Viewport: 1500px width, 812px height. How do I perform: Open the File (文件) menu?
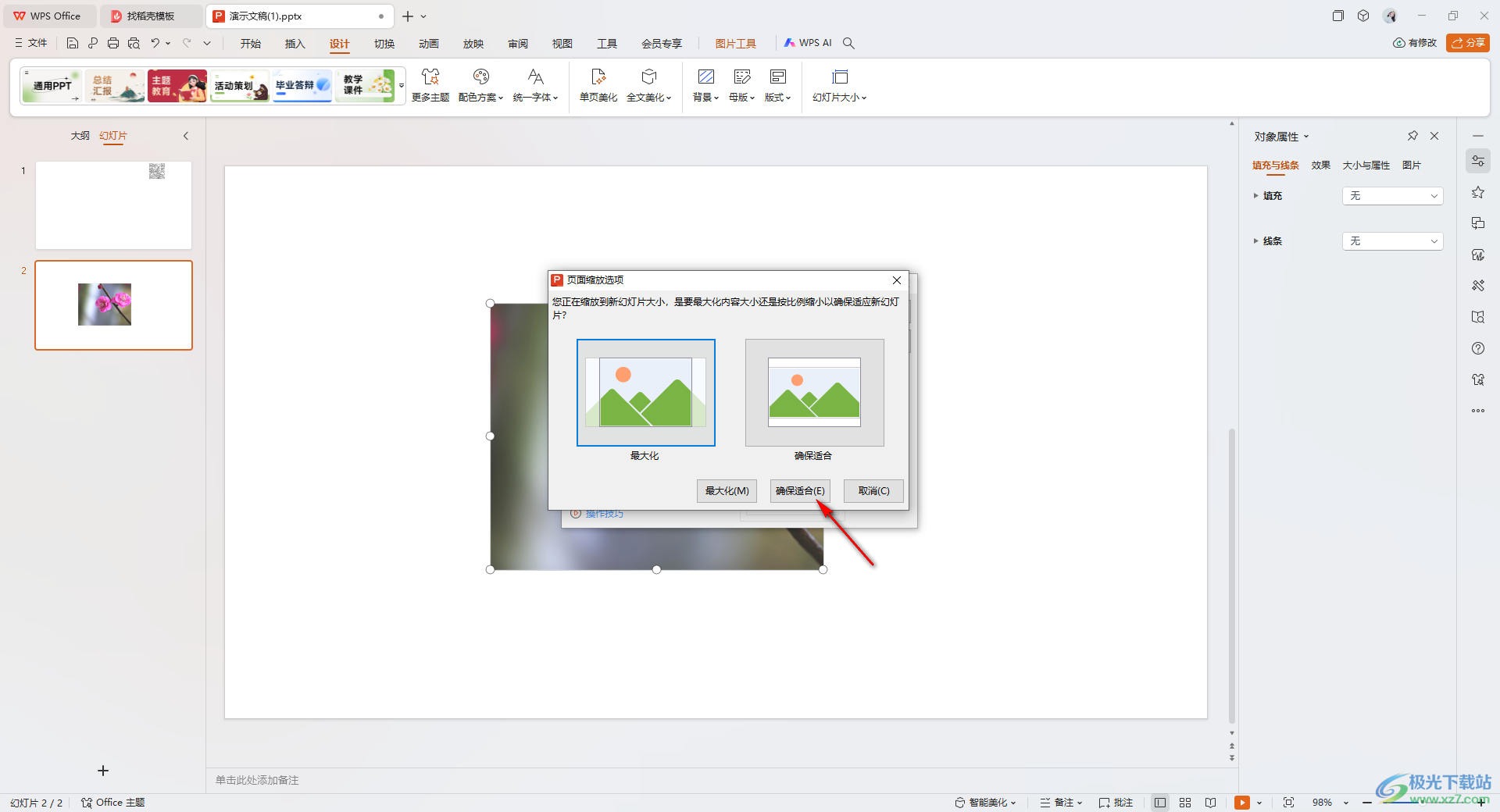click(x=31, y=43)
